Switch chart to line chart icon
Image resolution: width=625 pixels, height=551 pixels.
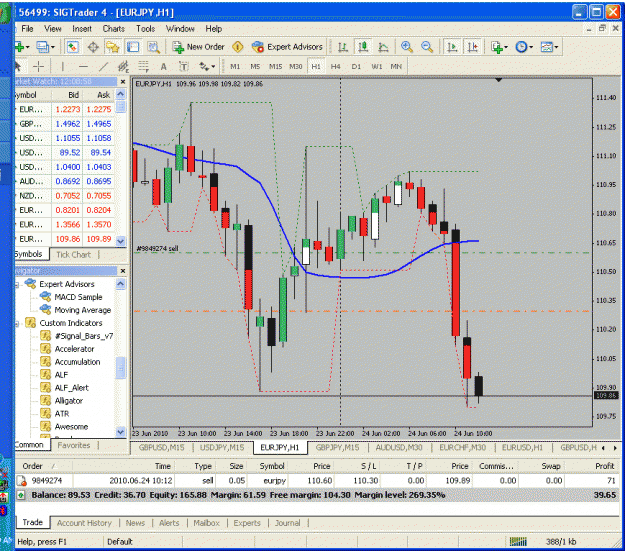tap(383, 47)
